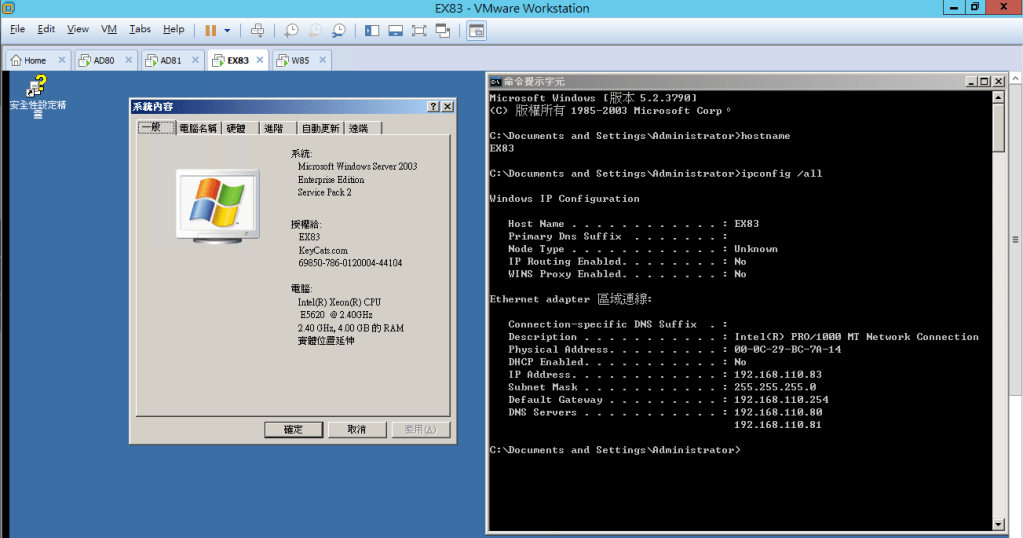This screenshot has height=538, width=1023.
Task: Open the snapshot manager icon
Action: pos(339,30)
